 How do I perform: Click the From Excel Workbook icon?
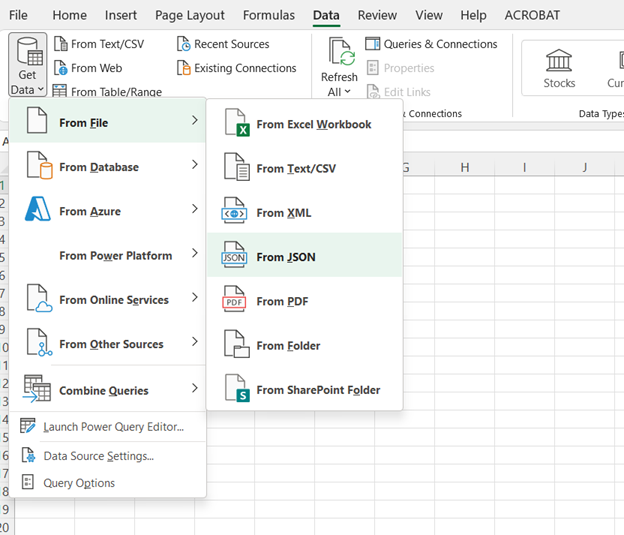point(237,123)
